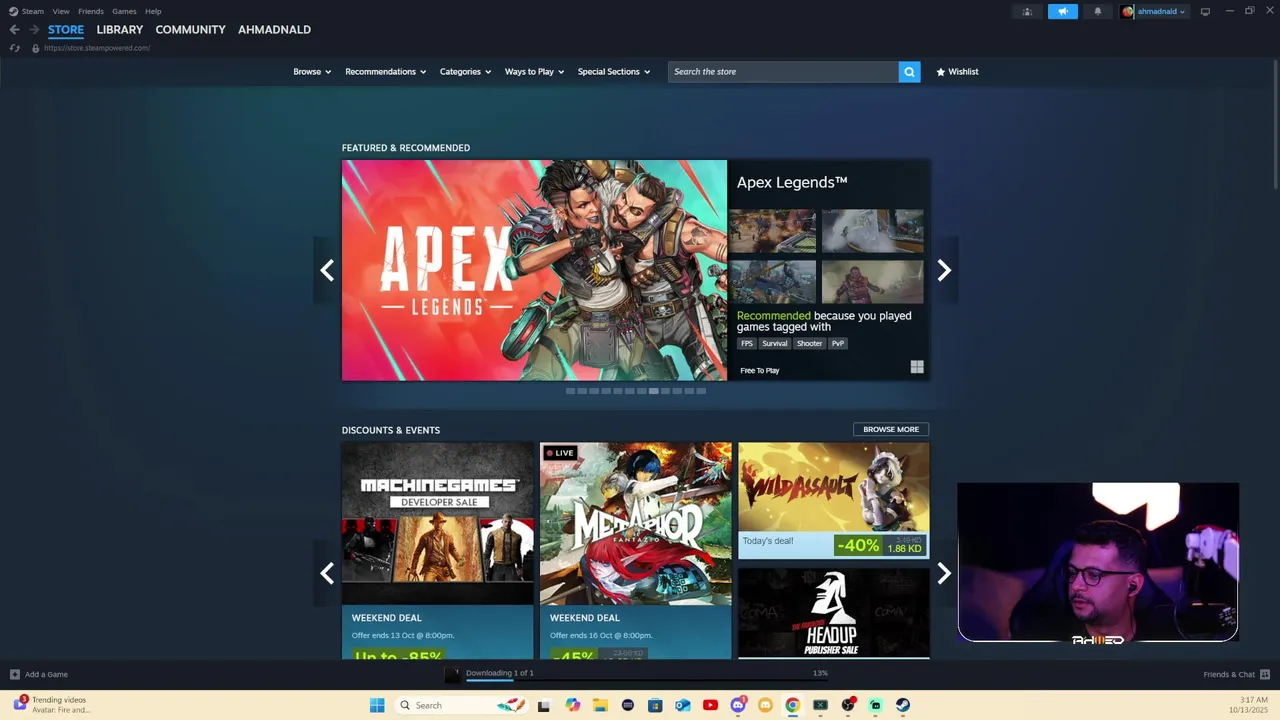1280x720 pixels.
Task: Click the Add a Game plus icon
Action: pos(14,674)
